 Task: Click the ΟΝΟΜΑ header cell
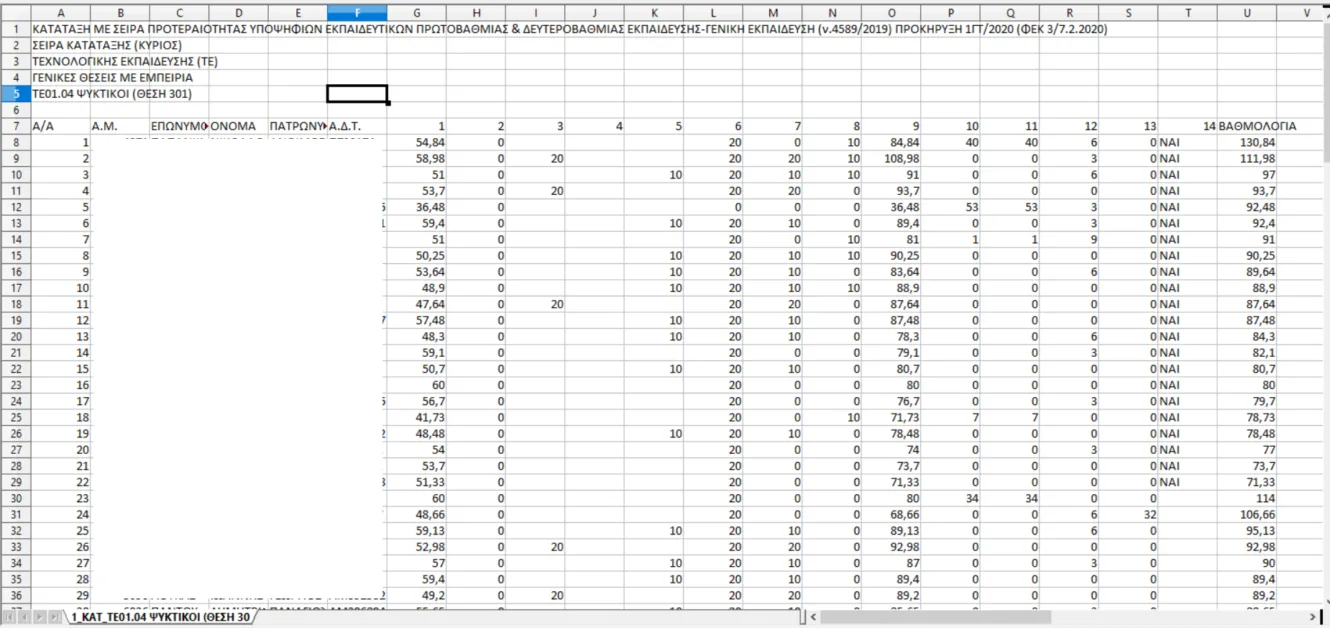[x=238, y=127]
